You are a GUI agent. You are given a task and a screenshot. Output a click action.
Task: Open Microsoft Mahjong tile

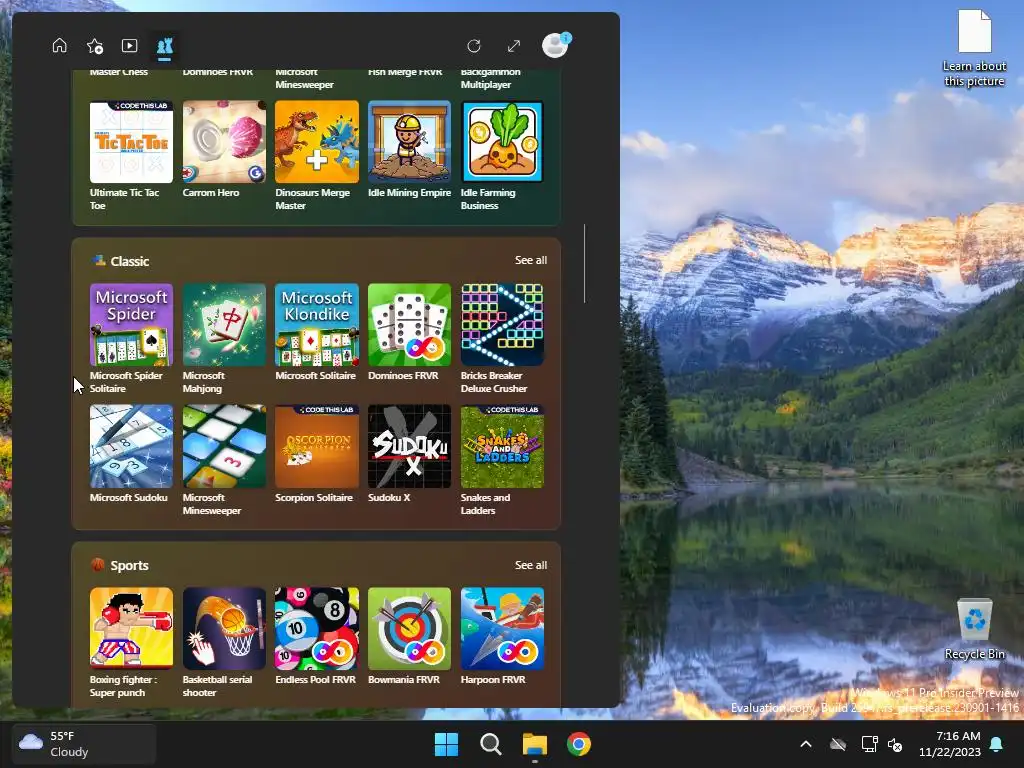[224, 338]
